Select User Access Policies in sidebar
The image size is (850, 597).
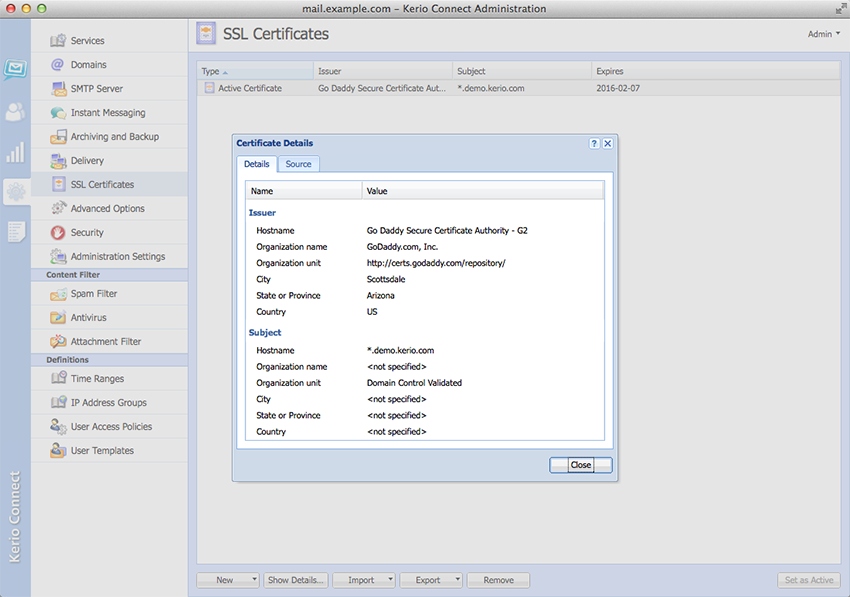[110, 427]
